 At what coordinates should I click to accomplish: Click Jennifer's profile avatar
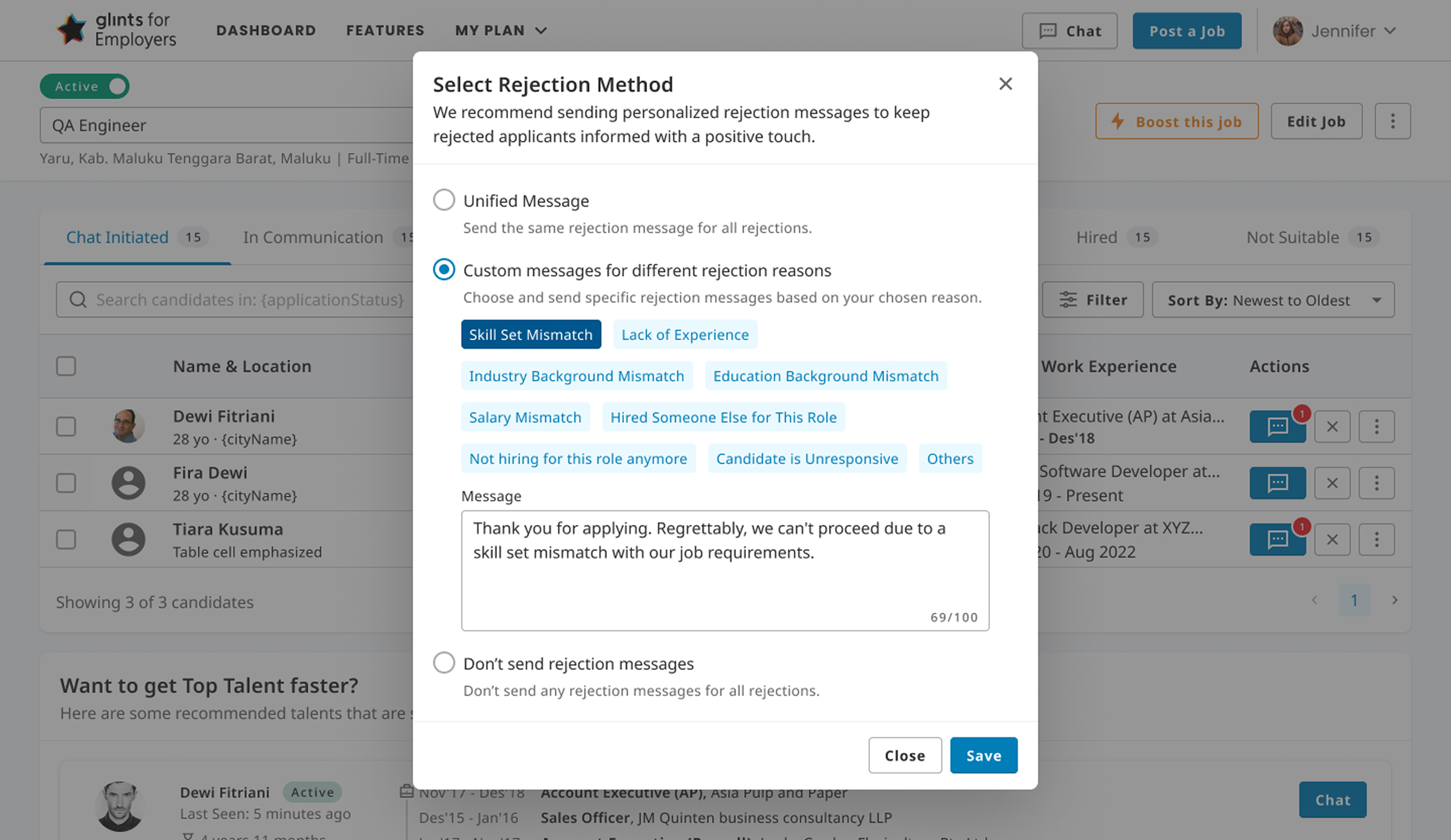[x=1288, y=31]
